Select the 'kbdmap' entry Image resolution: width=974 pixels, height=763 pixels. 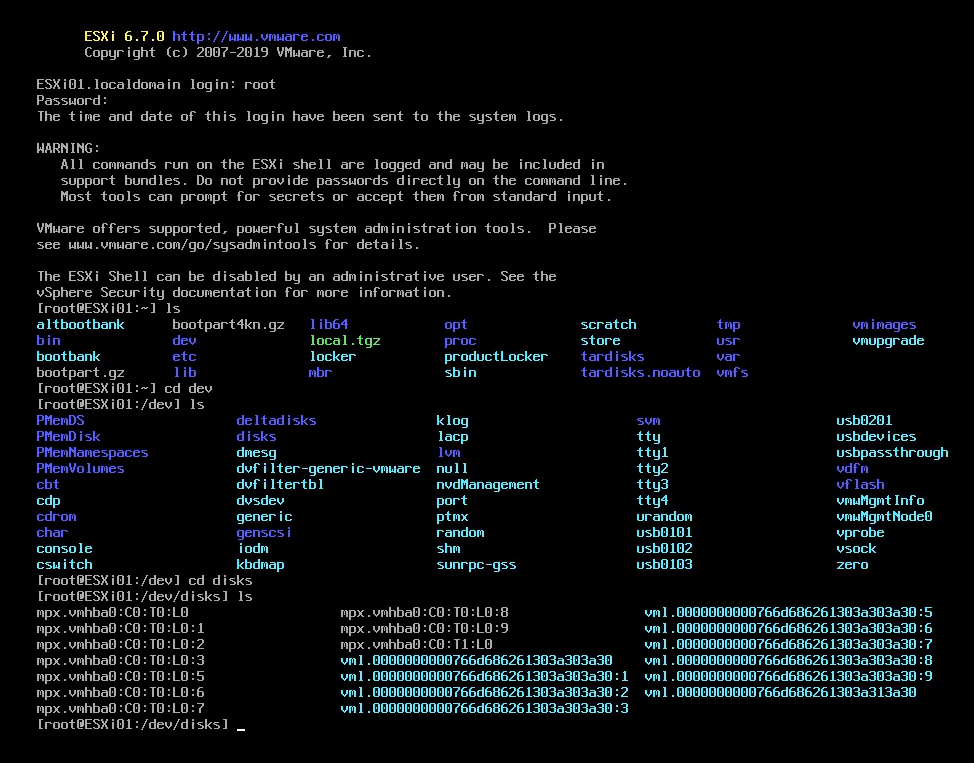pyautogui.click(x=260, y=565)
